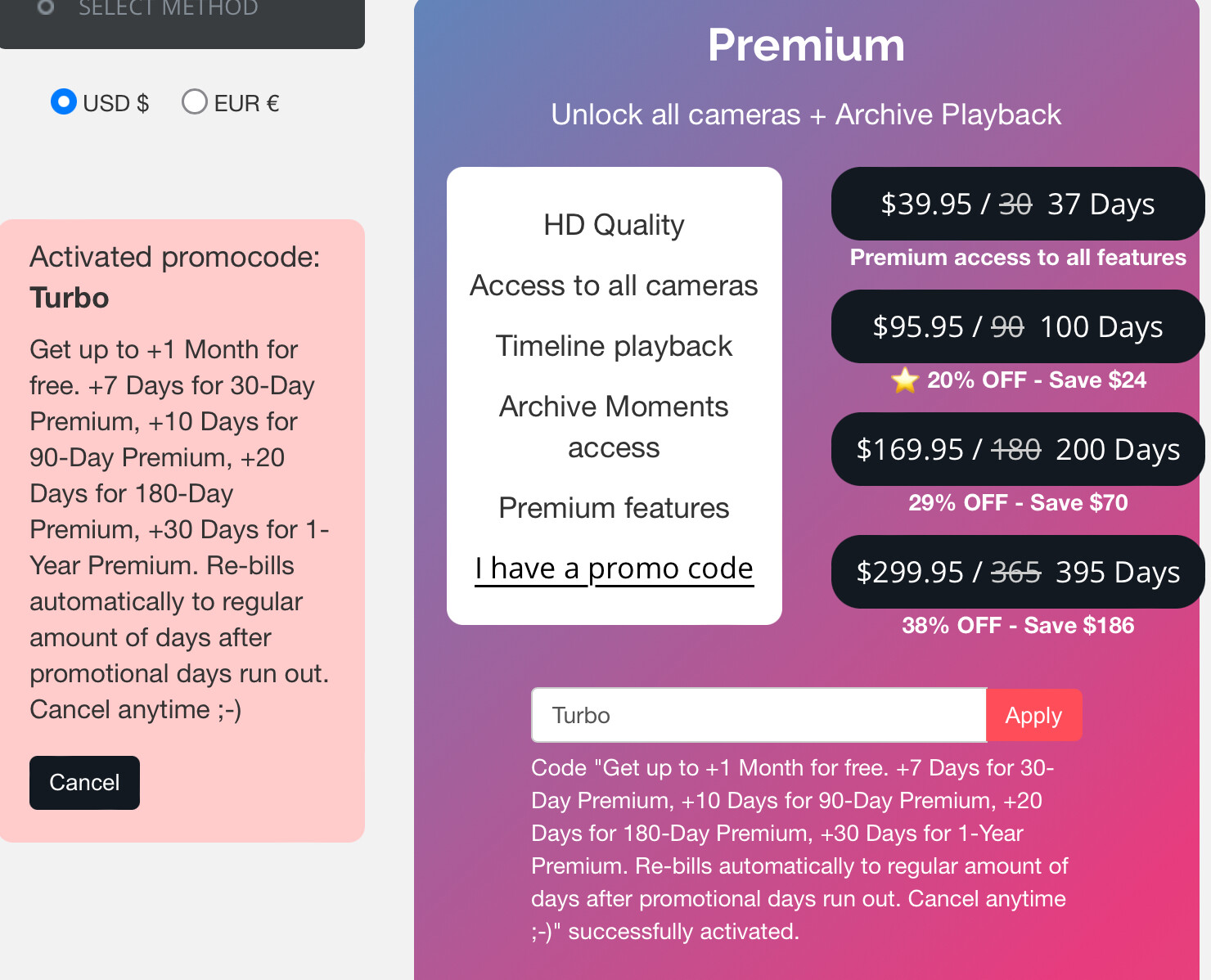Pick the $169.95 / 200 Days plan
Image resolution: width=1211 pixels, height=980 pixels.
click(1017, 449)
